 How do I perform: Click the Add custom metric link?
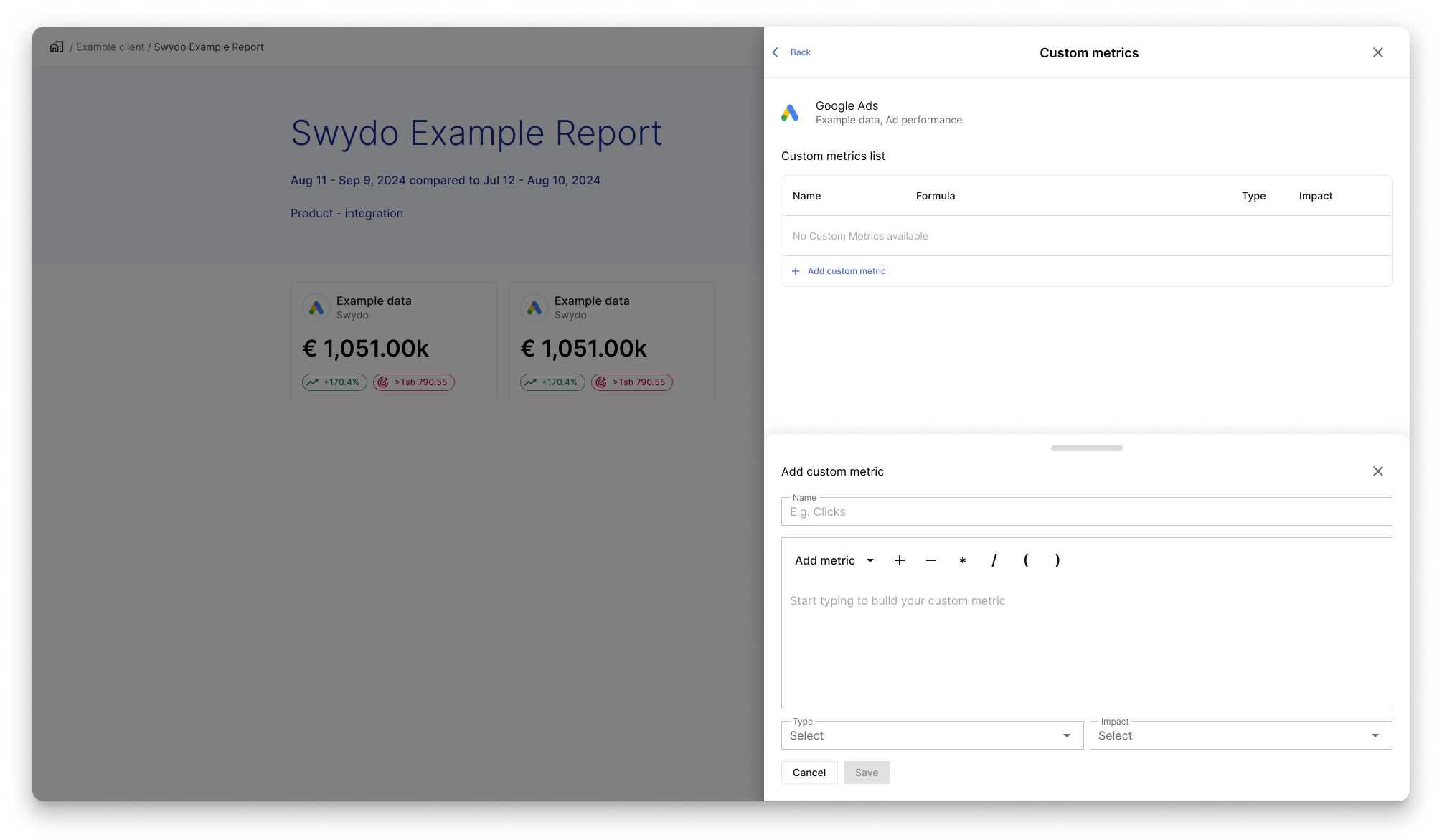coord(847,271)
